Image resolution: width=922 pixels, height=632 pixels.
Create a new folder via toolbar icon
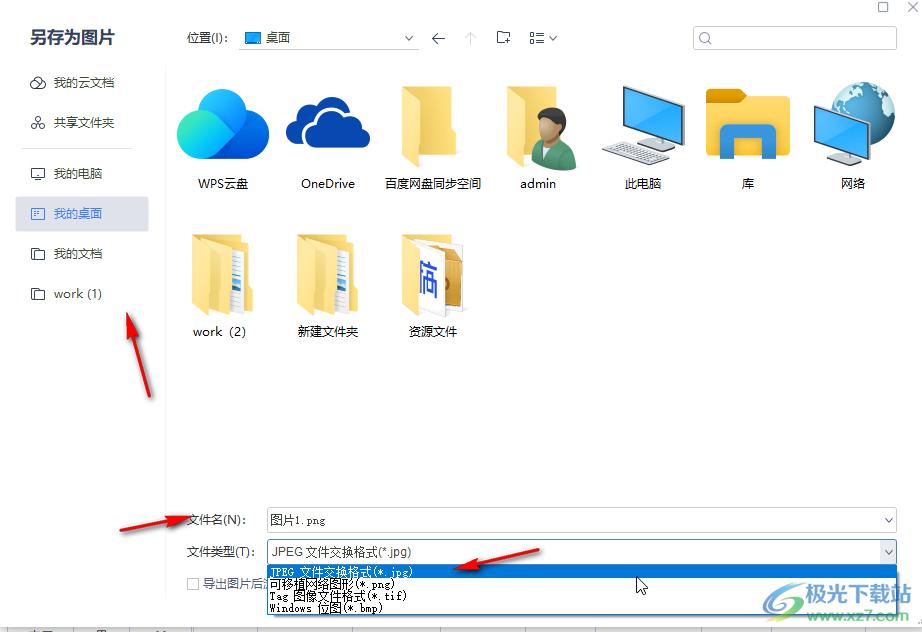pyautogui.click(x=503, y=38)
